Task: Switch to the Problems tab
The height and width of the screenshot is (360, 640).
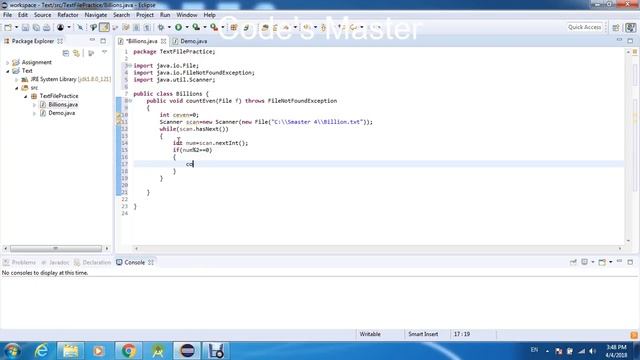Action: [20, 262]
